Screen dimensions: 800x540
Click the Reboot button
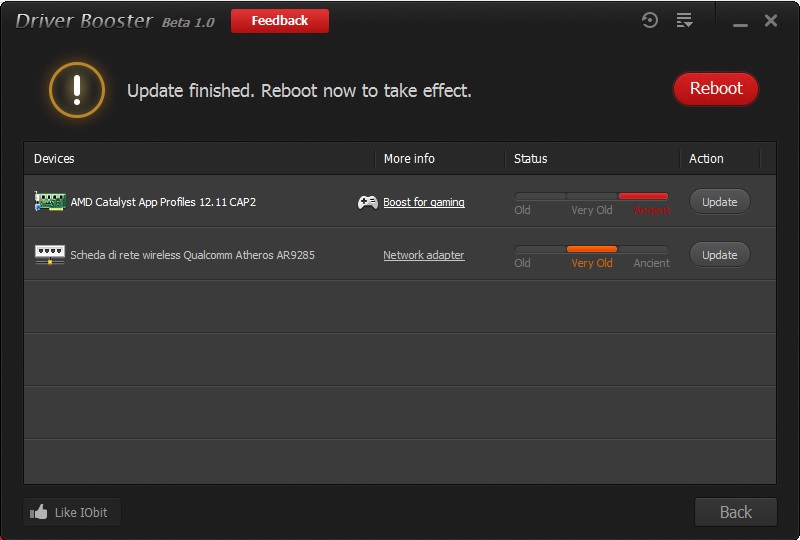(x=716, y=89)
